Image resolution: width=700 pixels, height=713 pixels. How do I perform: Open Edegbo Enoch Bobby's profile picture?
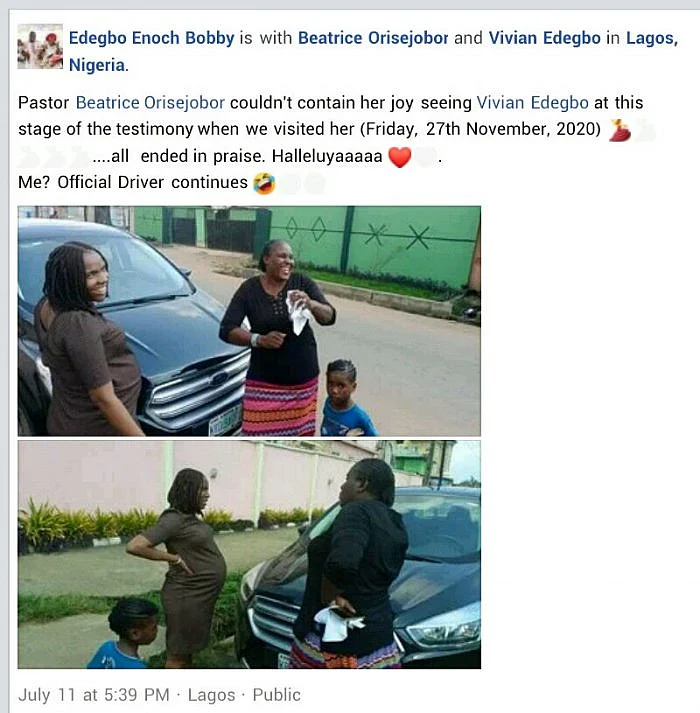point(40,46)
